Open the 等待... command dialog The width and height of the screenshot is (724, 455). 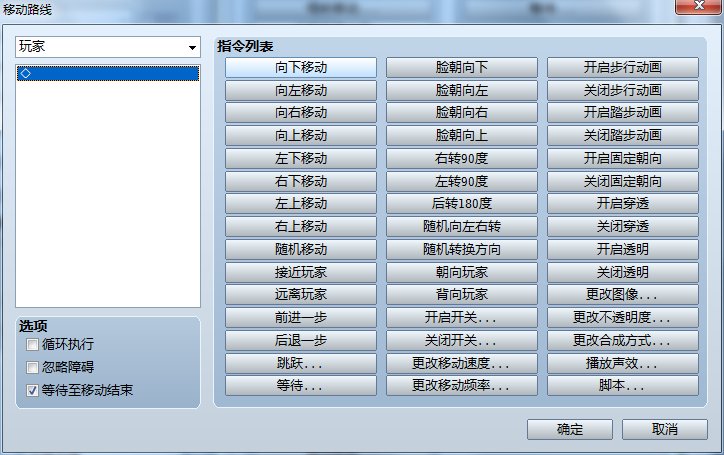pos(301,385)
